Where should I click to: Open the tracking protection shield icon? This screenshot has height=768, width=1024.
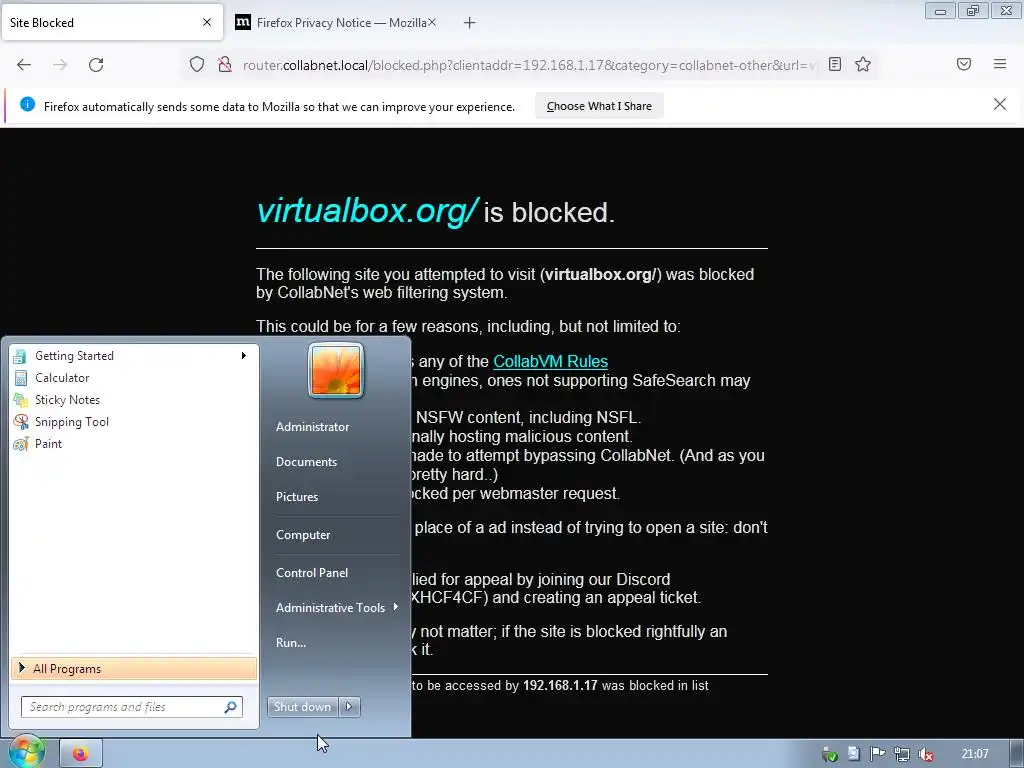pyautogui.click(x=197, y=65)
